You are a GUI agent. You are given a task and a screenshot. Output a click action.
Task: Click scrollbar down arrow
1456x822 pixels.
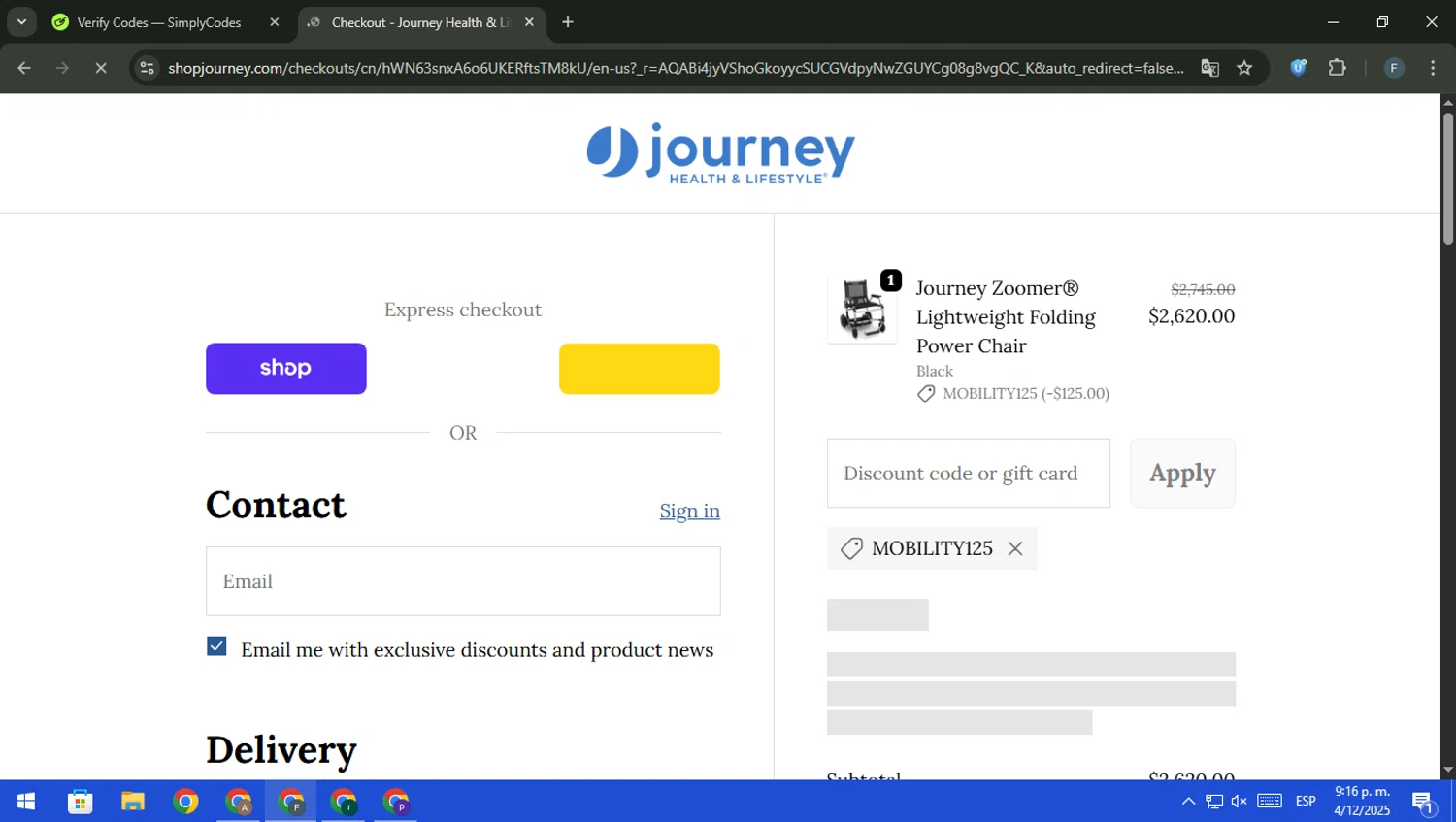(1448, 771)
